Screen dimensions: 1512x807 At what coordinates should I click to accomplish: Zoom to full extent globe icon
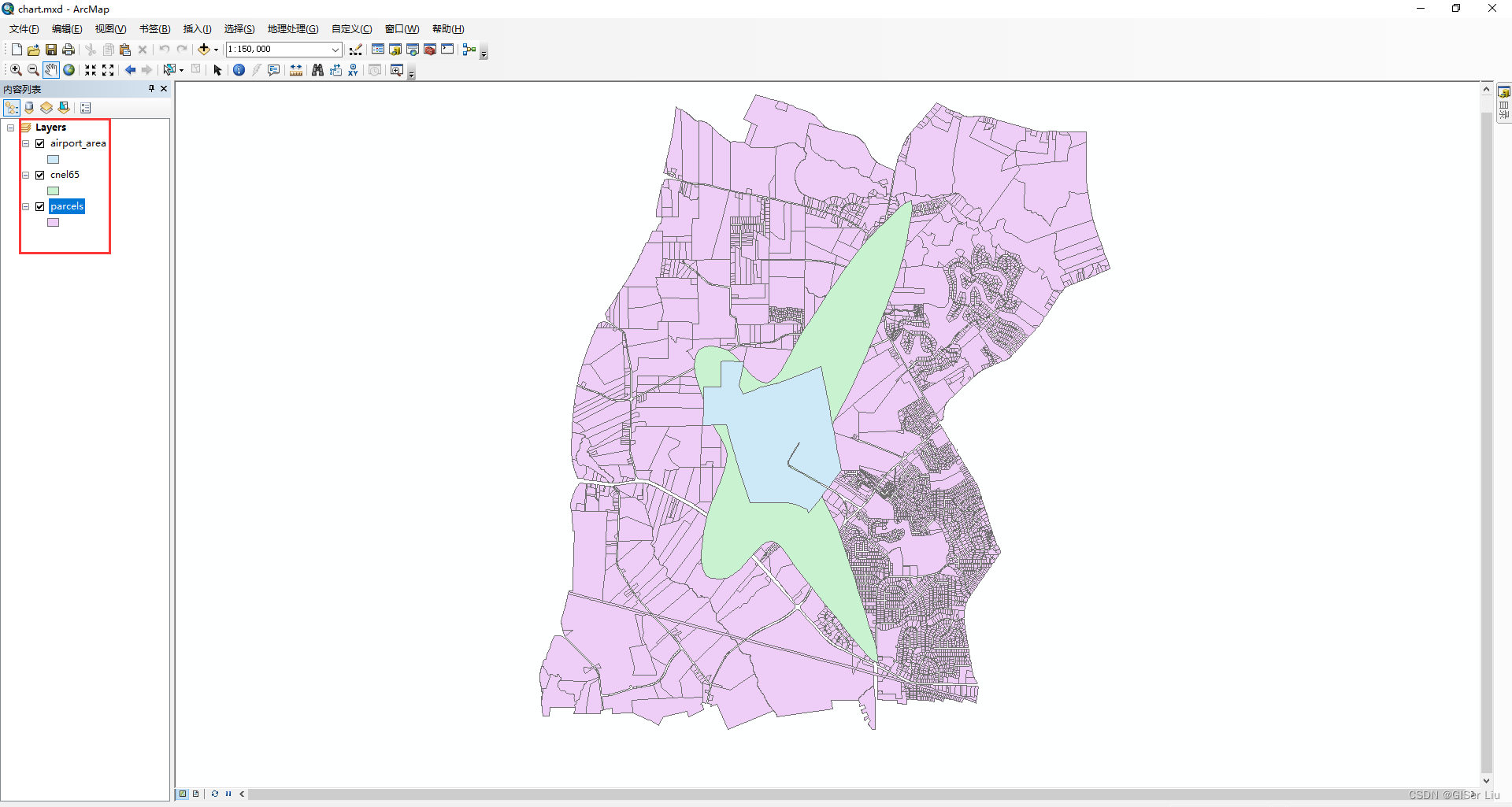(x=69, y=70)
